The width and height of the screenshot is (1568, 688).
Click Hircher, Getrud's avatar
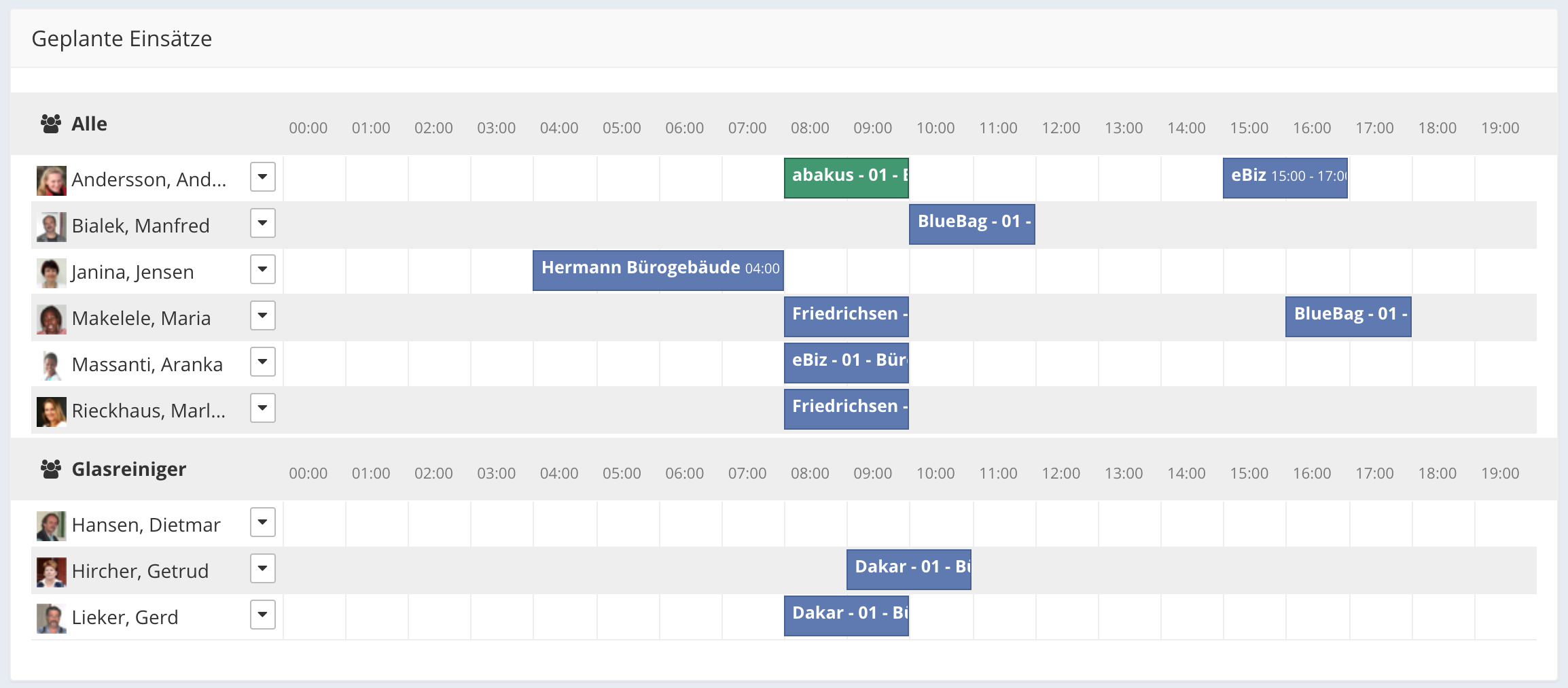coord(52,572)
